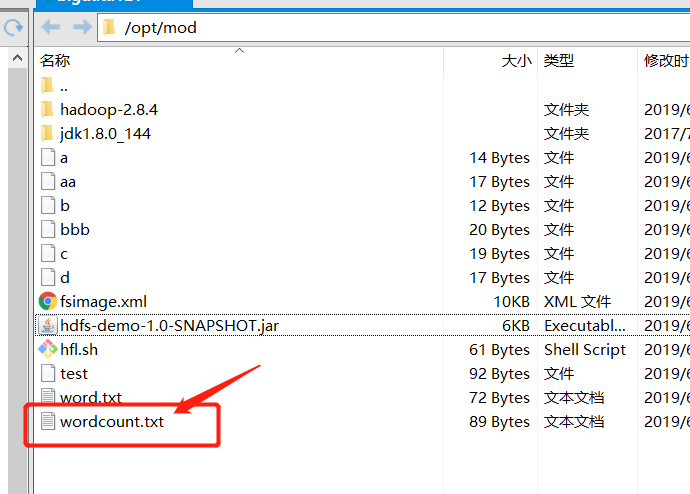Click the folder icon in the address bar

109,27
